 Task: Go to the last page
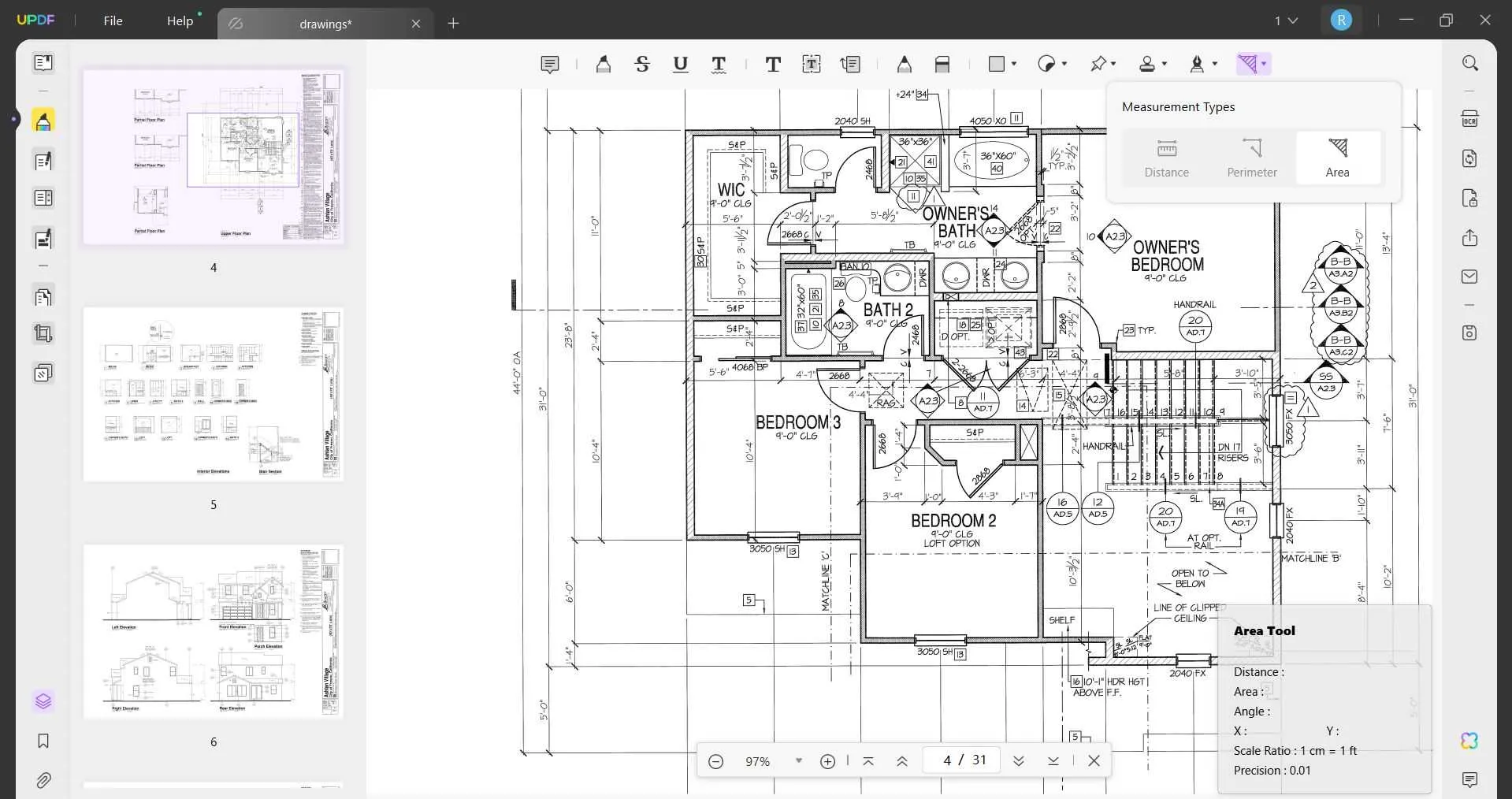click(x=1053, y=761)
